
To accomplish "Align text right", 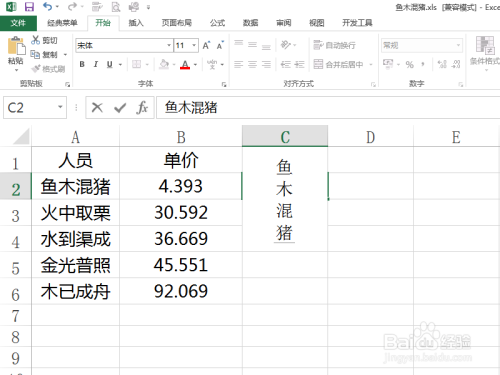I will (x=266, y=64).
